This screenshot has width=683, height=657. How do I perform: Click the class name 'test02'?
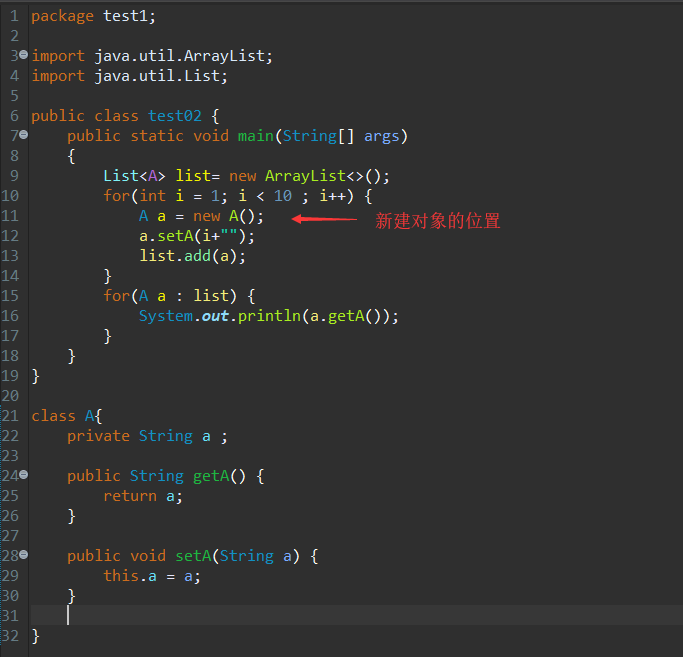tap(175, 116)
